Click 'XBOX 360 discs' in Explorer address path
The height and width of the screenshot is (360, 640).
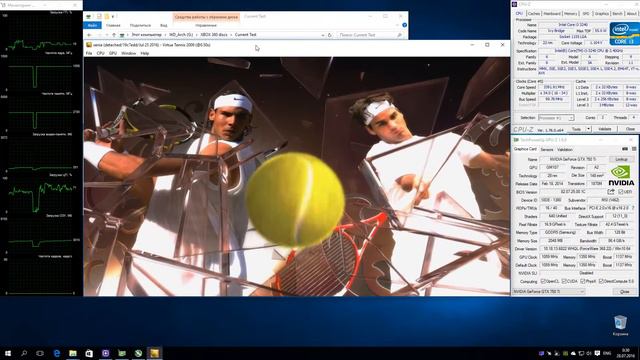pos(214,35)
